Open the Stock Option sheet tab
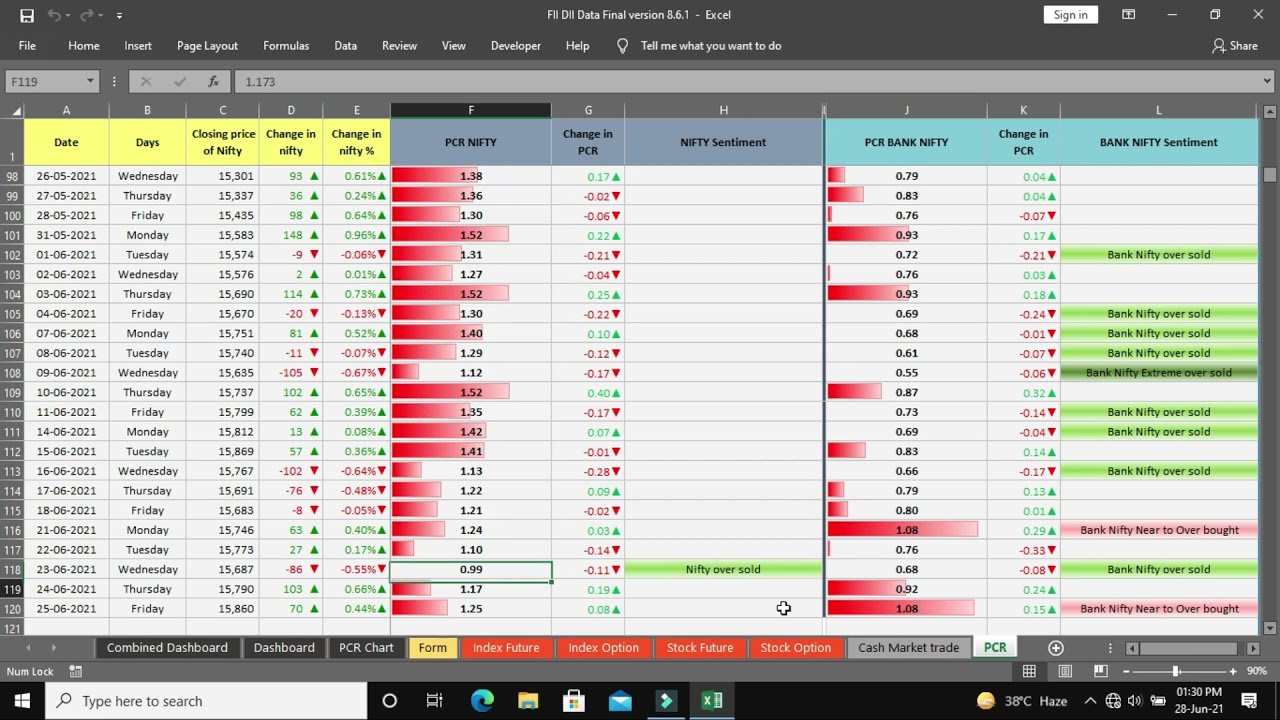This screenshot has width=1280, height=720. point(795,648)
